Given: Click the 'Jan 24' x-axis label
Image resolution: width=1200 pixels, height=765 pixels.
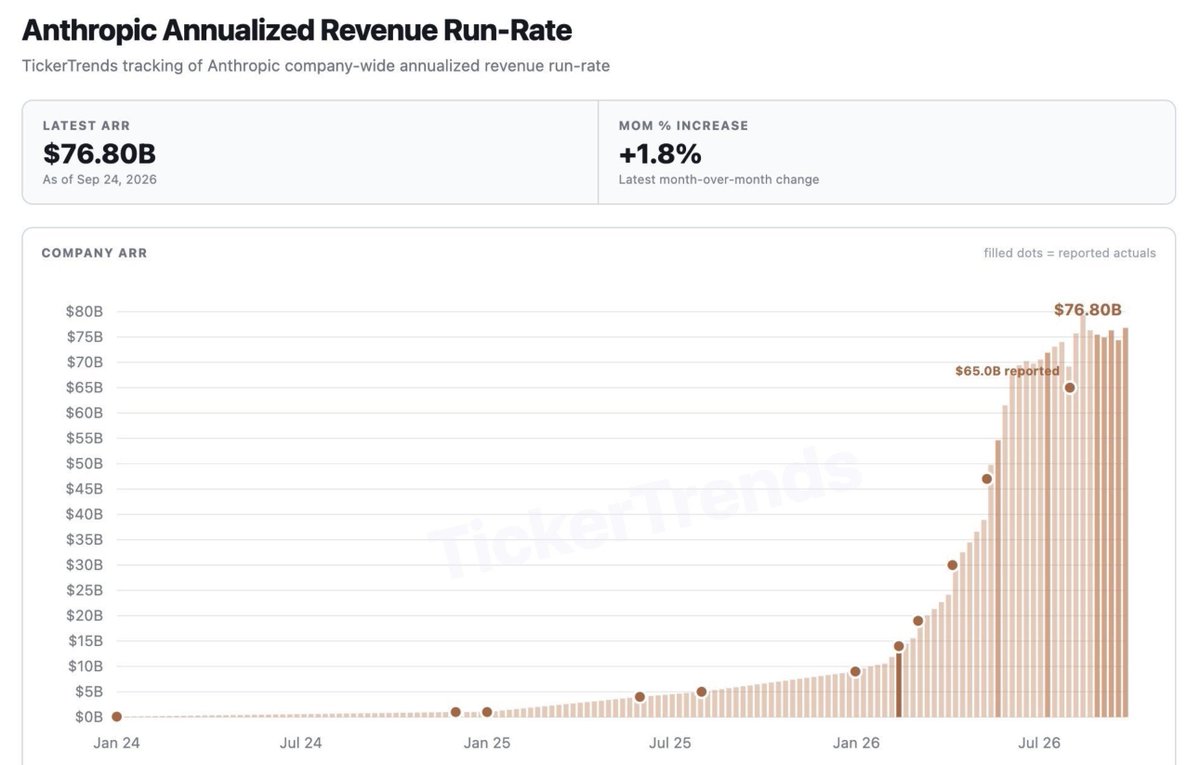Looking at the screenshot, I should (x=116, y=743).
